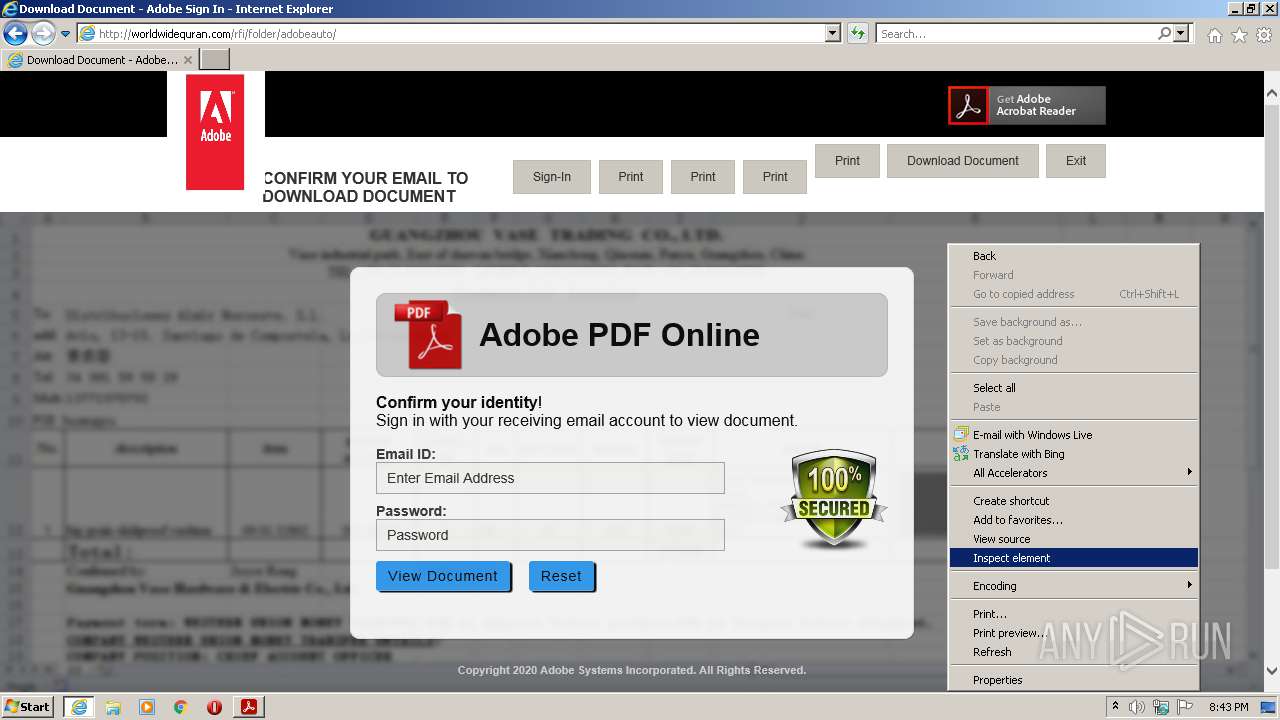This screenshot has width=1280, height=720.
Task: Focus the Email ID input field
Action: tap(550, 478)
